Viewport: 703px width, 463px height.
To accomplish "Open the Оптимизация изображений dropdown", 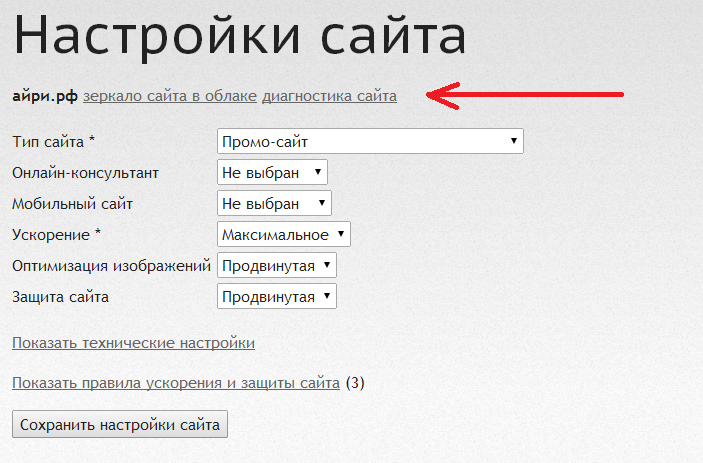I will click(276, 266).
